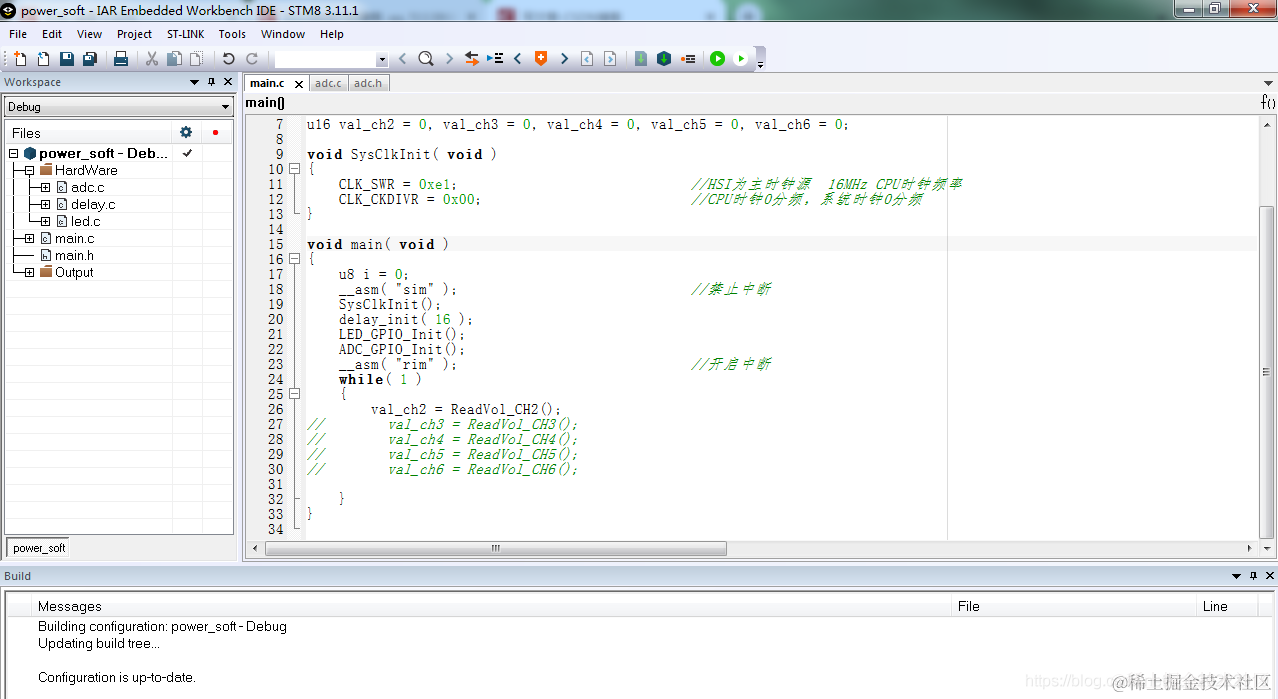The image size is (1278, 699).
Task: Open the ST-LINK menu
Action: (185, 34)
